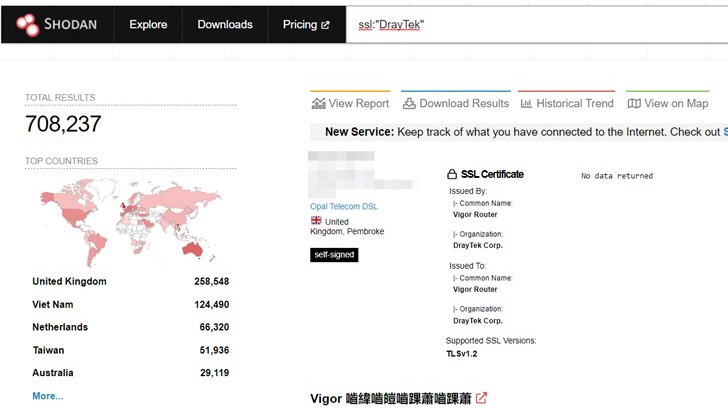
Task: Click the external link icon beside Pricing
Action: 325,25
